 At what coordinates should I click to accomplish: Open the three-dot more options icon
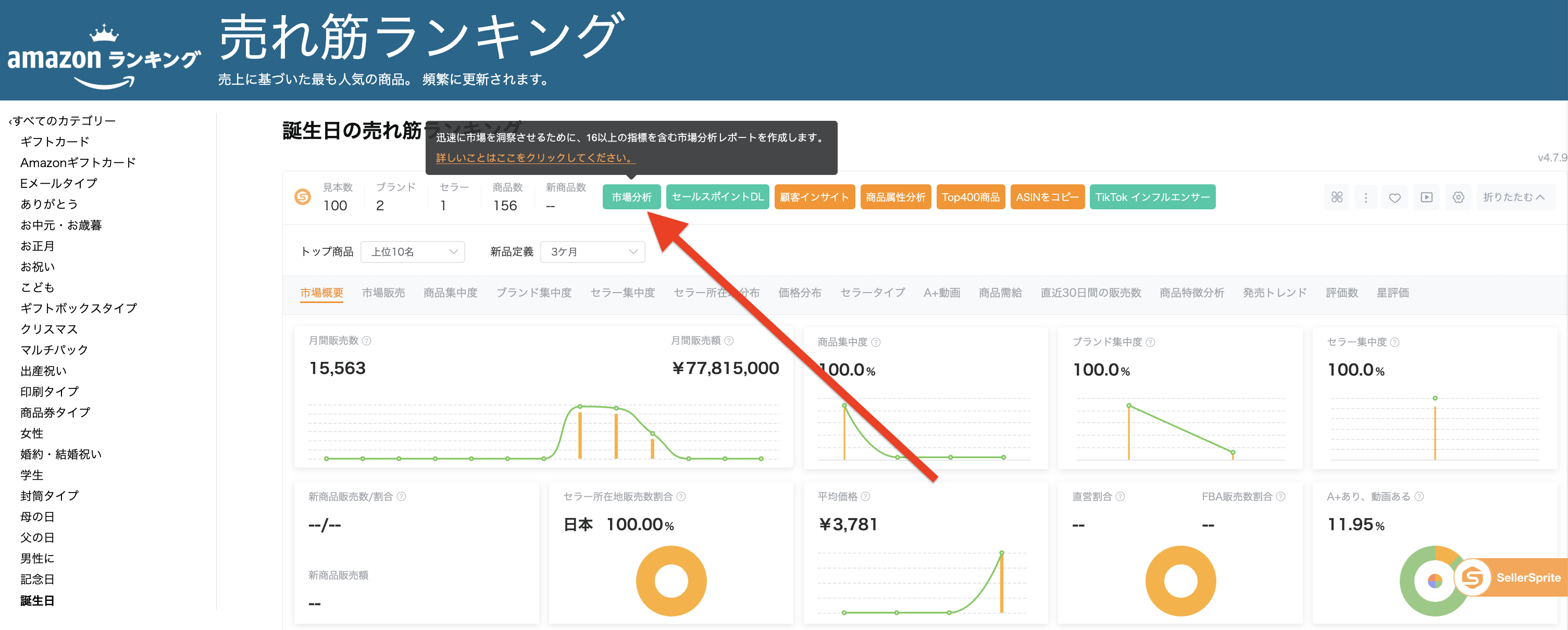(x=1366, y=197)
